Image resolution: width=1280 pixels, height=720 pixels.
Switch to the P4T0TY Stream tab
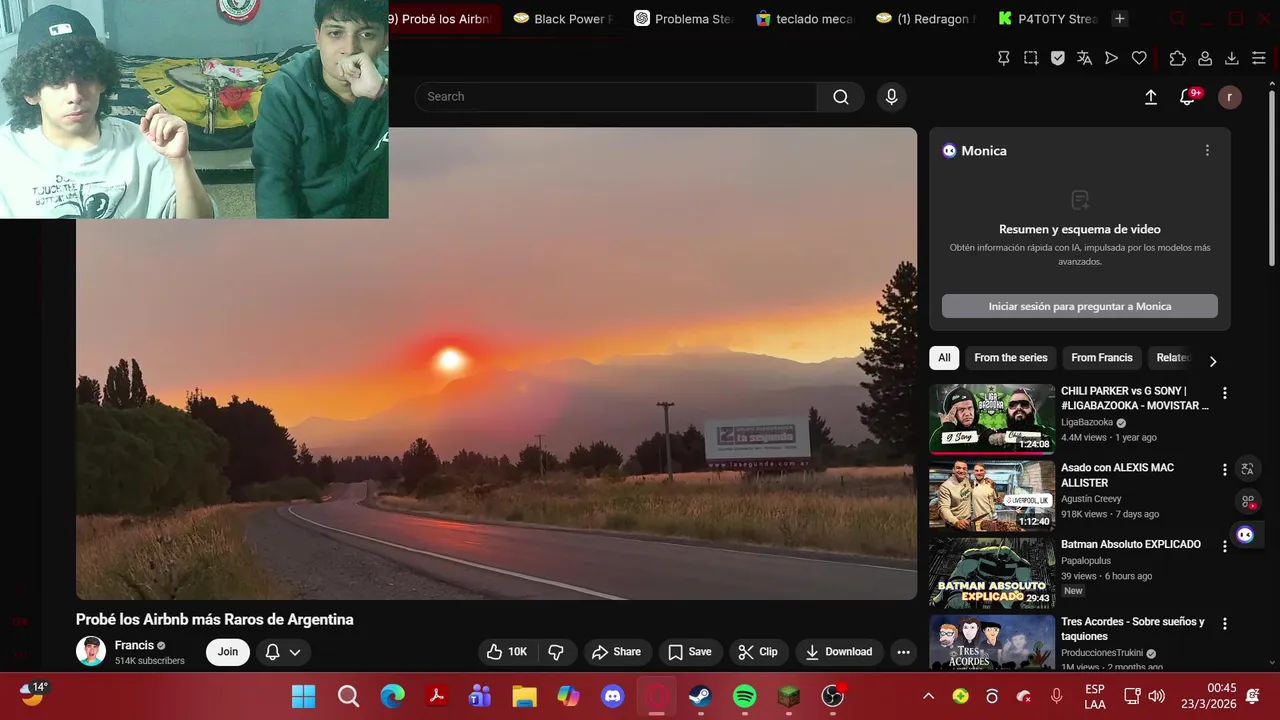point(1048,19)
